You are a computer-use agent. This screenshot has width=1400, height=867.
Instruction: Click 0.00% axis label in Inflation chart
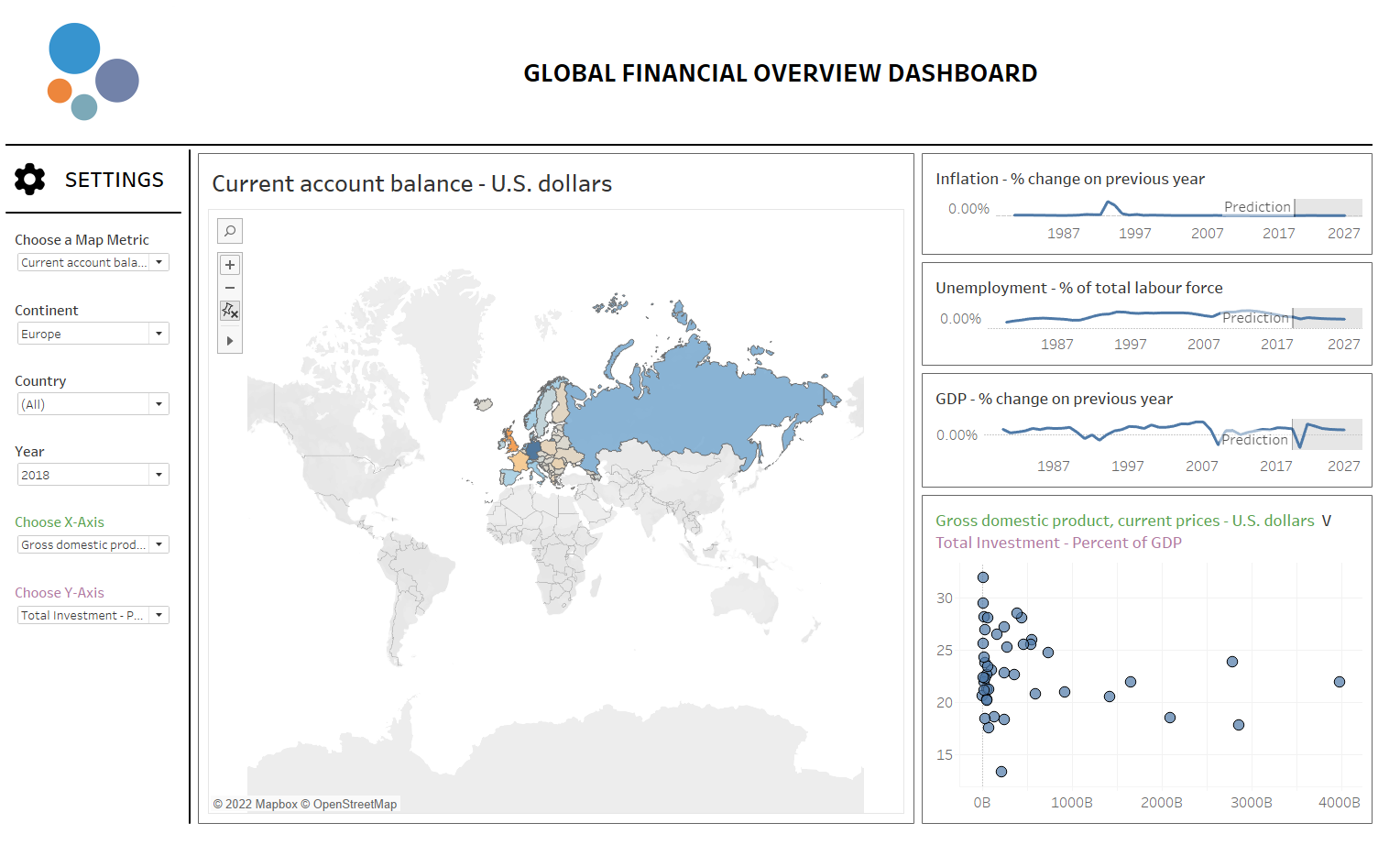[968, 209]
